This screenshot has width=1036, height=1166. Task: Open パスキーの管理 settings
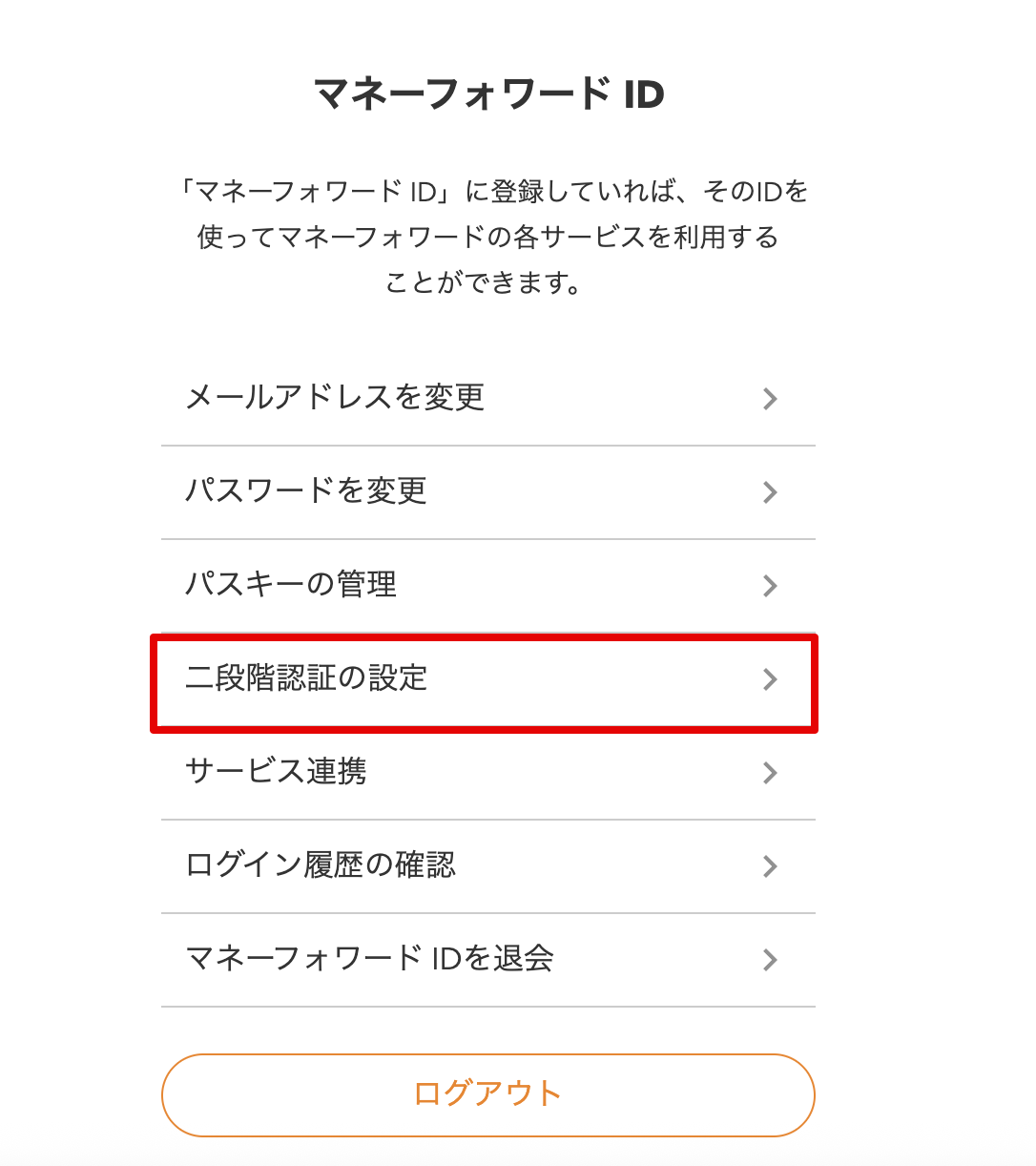click(291, 585)
